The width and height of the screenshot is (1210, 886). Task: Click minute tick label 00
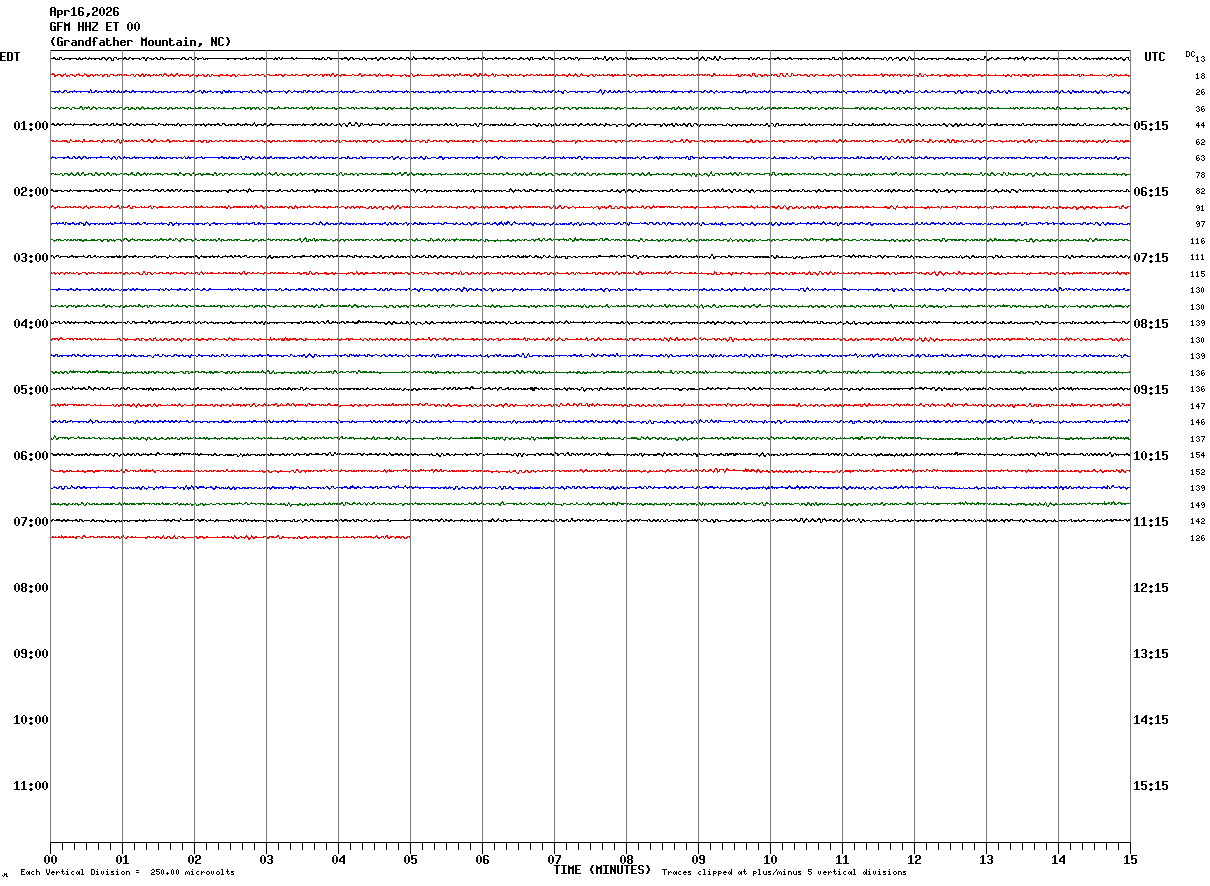pyautogui.click(x=50, y=860)
